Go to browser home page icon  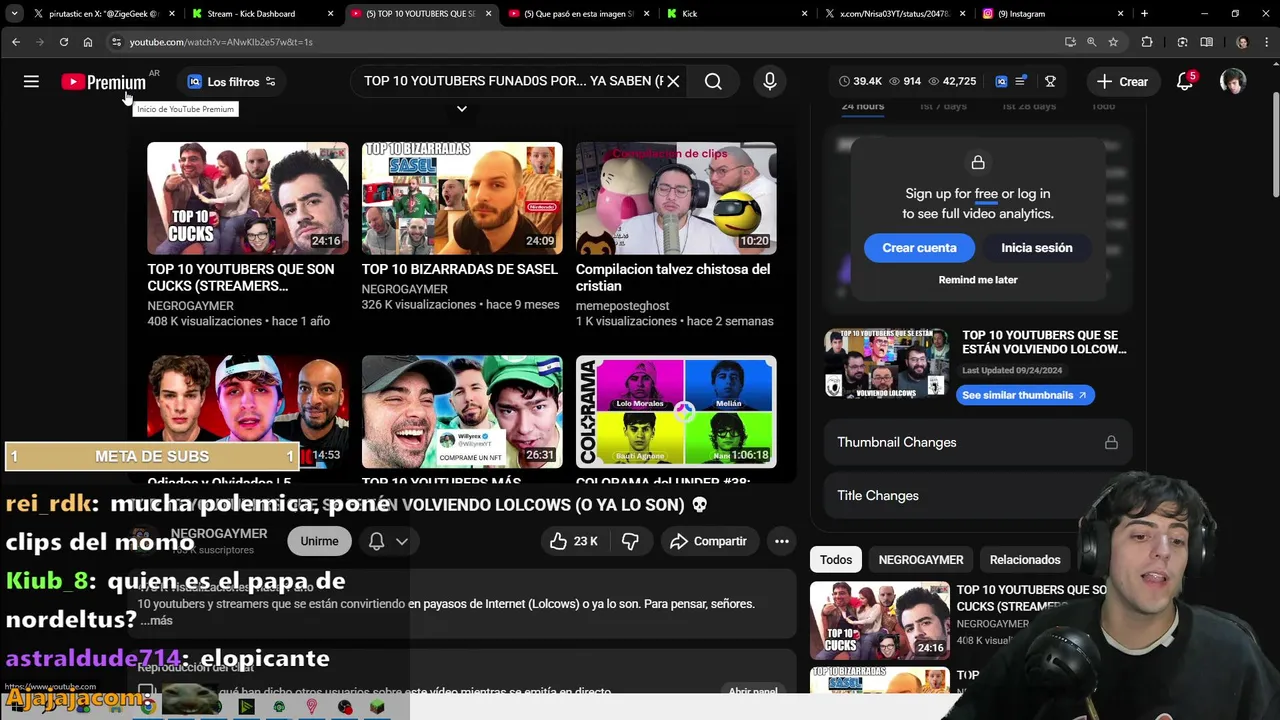[88, 42]
